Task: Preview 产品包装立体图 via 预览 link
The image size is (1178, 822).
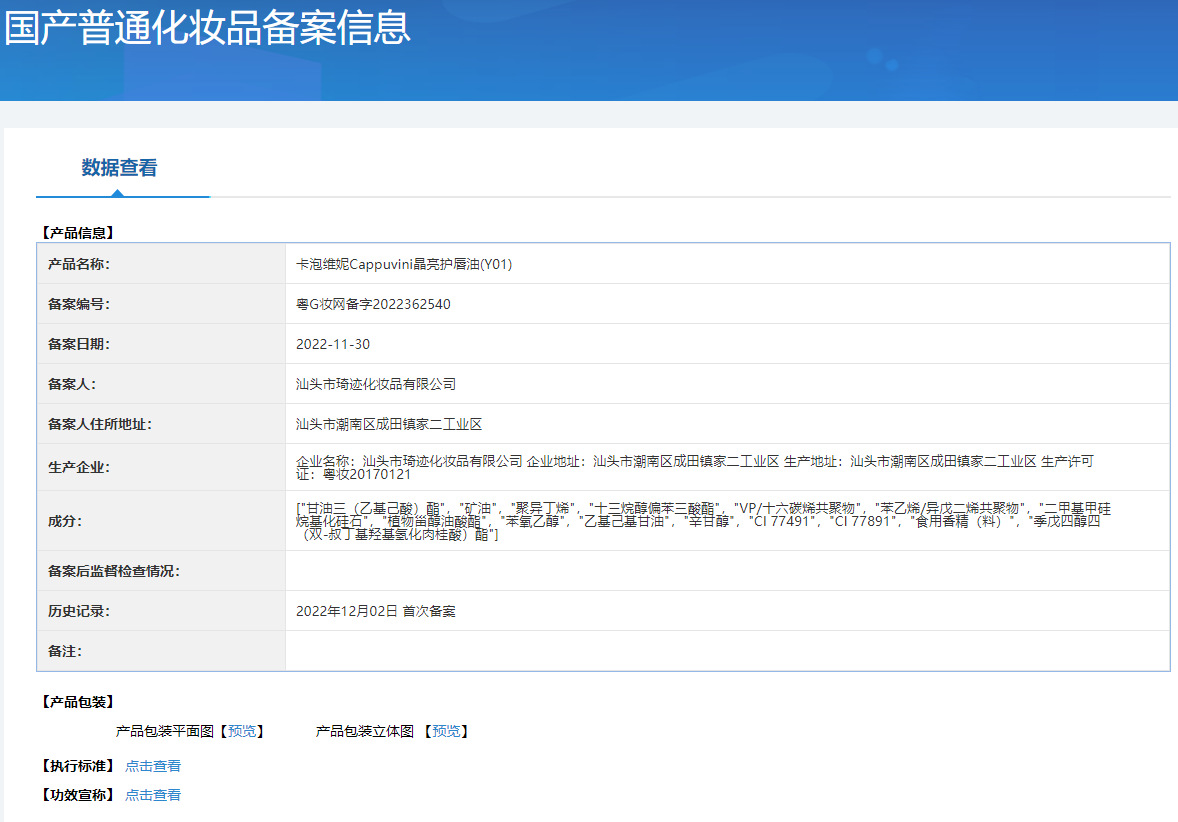Action: click(x=446, y=731)
